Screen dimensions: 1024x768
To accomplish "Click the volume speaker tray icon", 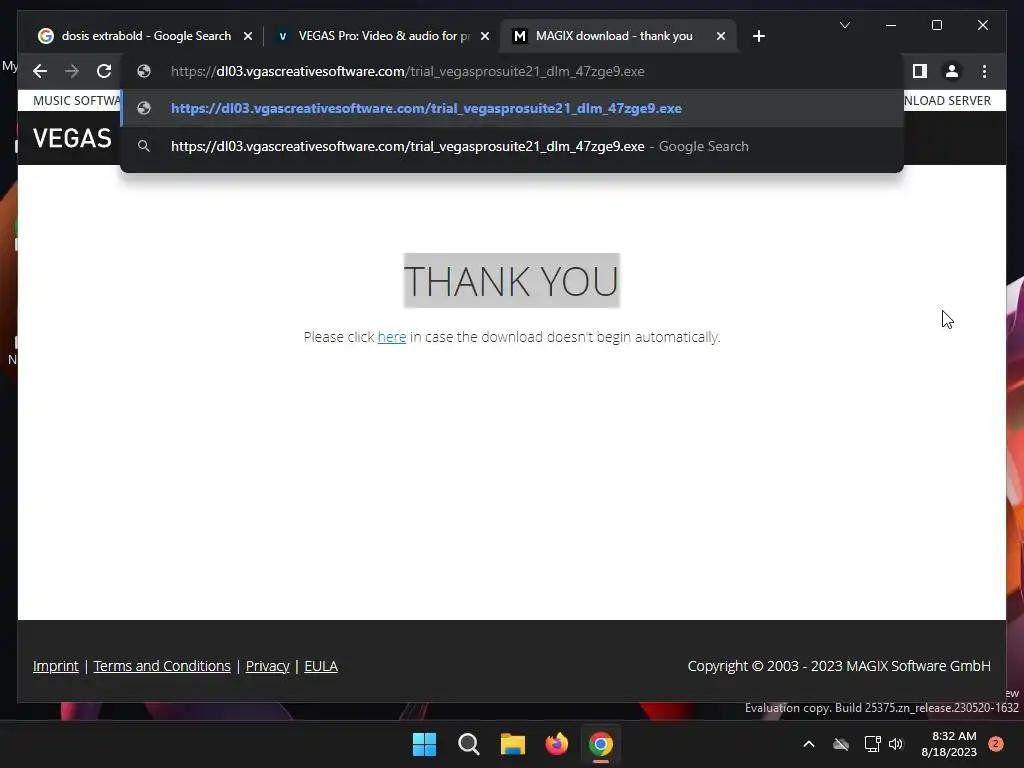I will click(x=896, y=744).
